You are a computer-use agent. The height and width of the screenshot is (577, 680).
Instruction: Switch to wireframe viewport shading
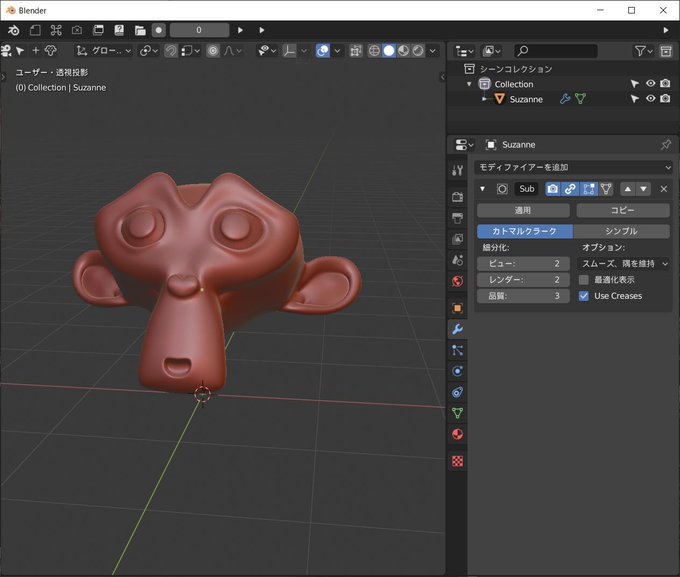click(374, 51)
